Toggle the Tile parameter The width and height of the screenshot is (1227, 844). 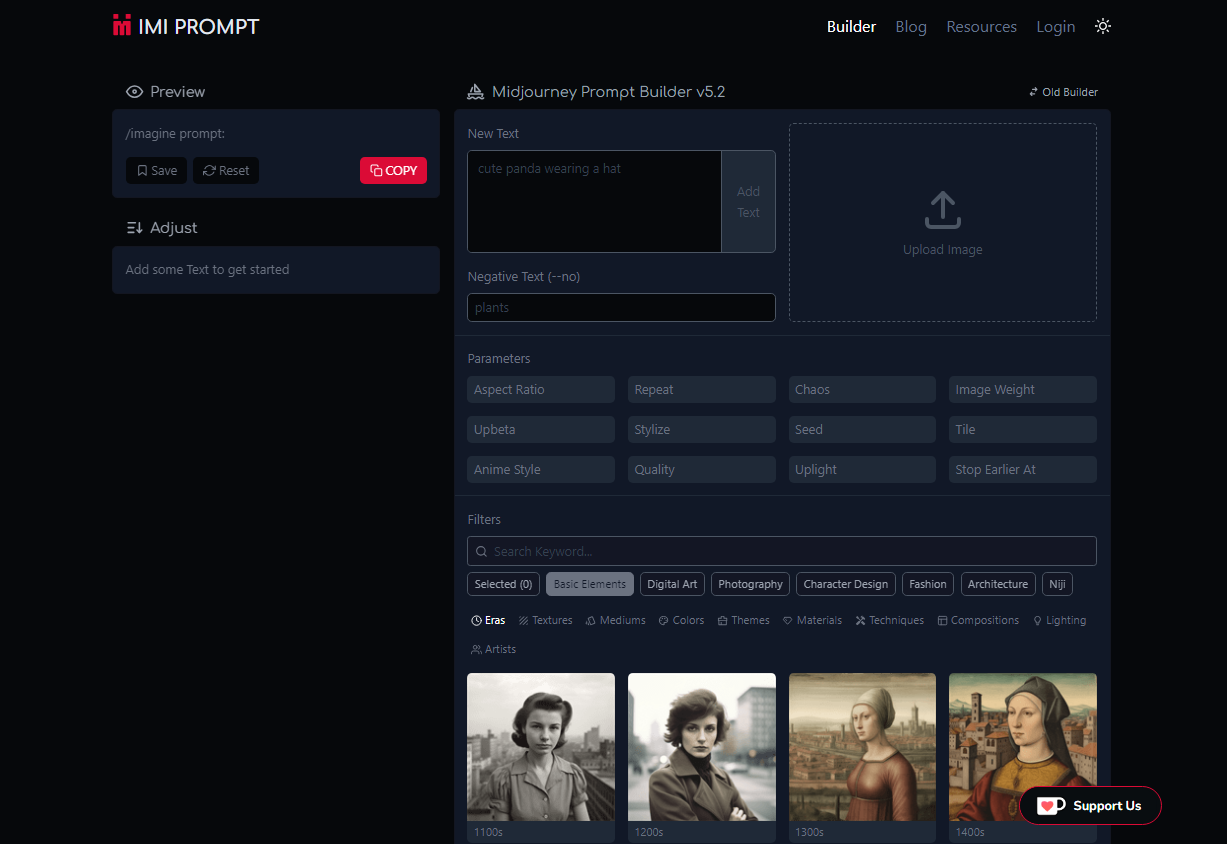pos(1023,430)
